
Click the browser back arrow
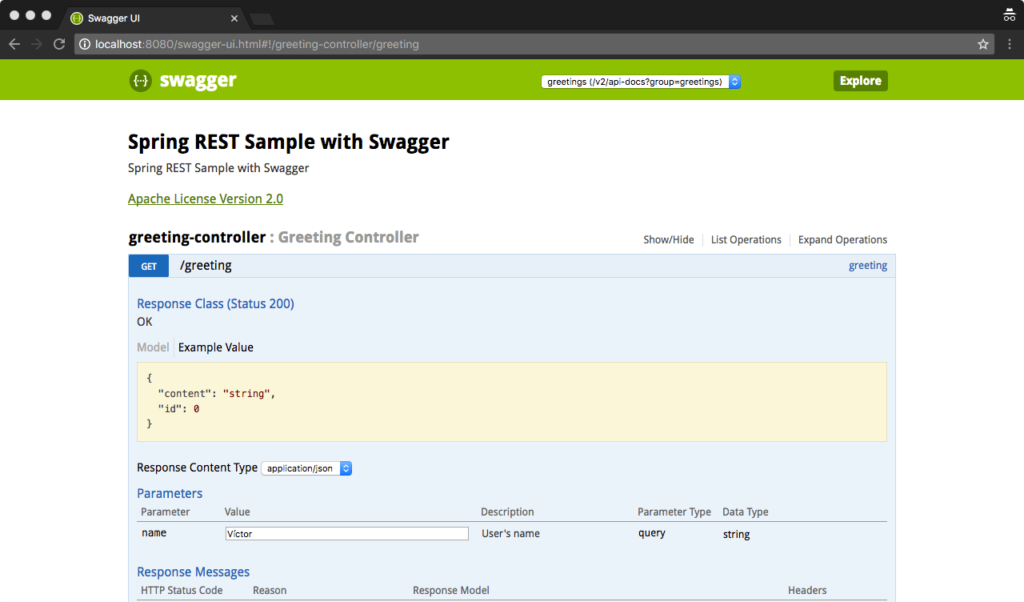[13, 44]
